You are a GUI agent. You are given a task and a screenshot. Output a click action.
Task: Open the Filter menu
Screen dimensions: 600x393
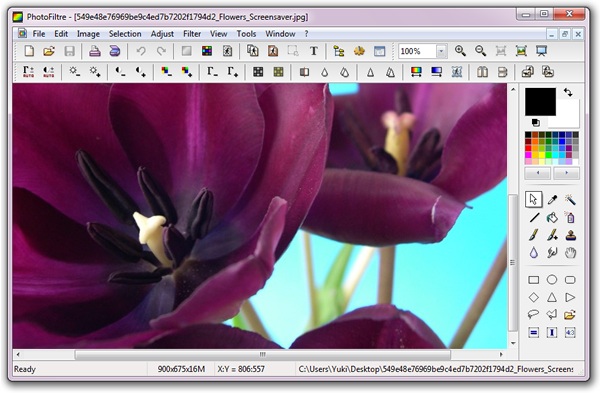pos(192,34)
